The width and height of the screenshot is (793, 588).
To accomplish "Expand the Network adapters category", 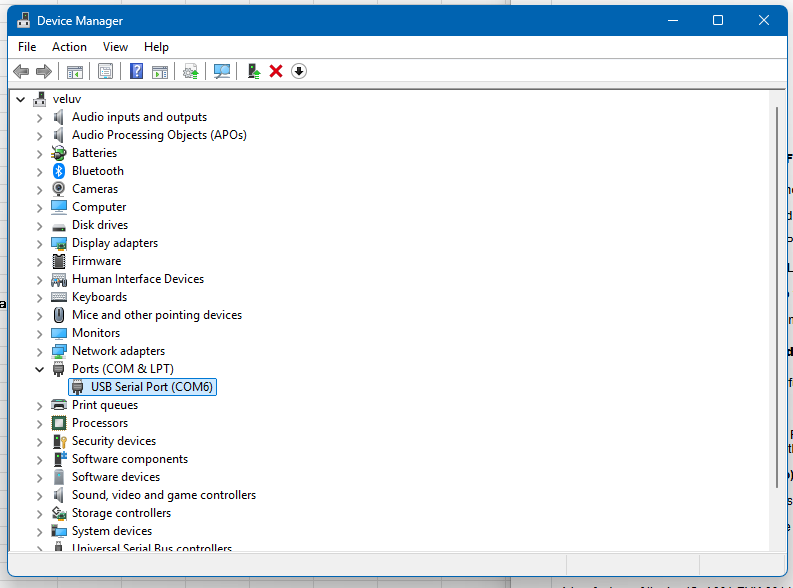I will pyautogui.click(x=40, y=351).
